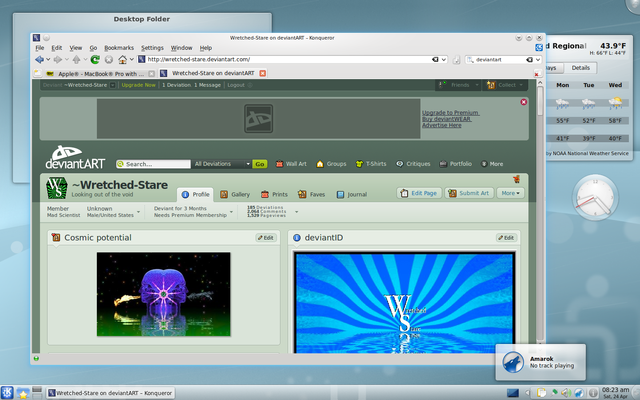Viewport: 640px width, 400px height.
Task: Clear the location bar text
Action: [x=435, y=60]
